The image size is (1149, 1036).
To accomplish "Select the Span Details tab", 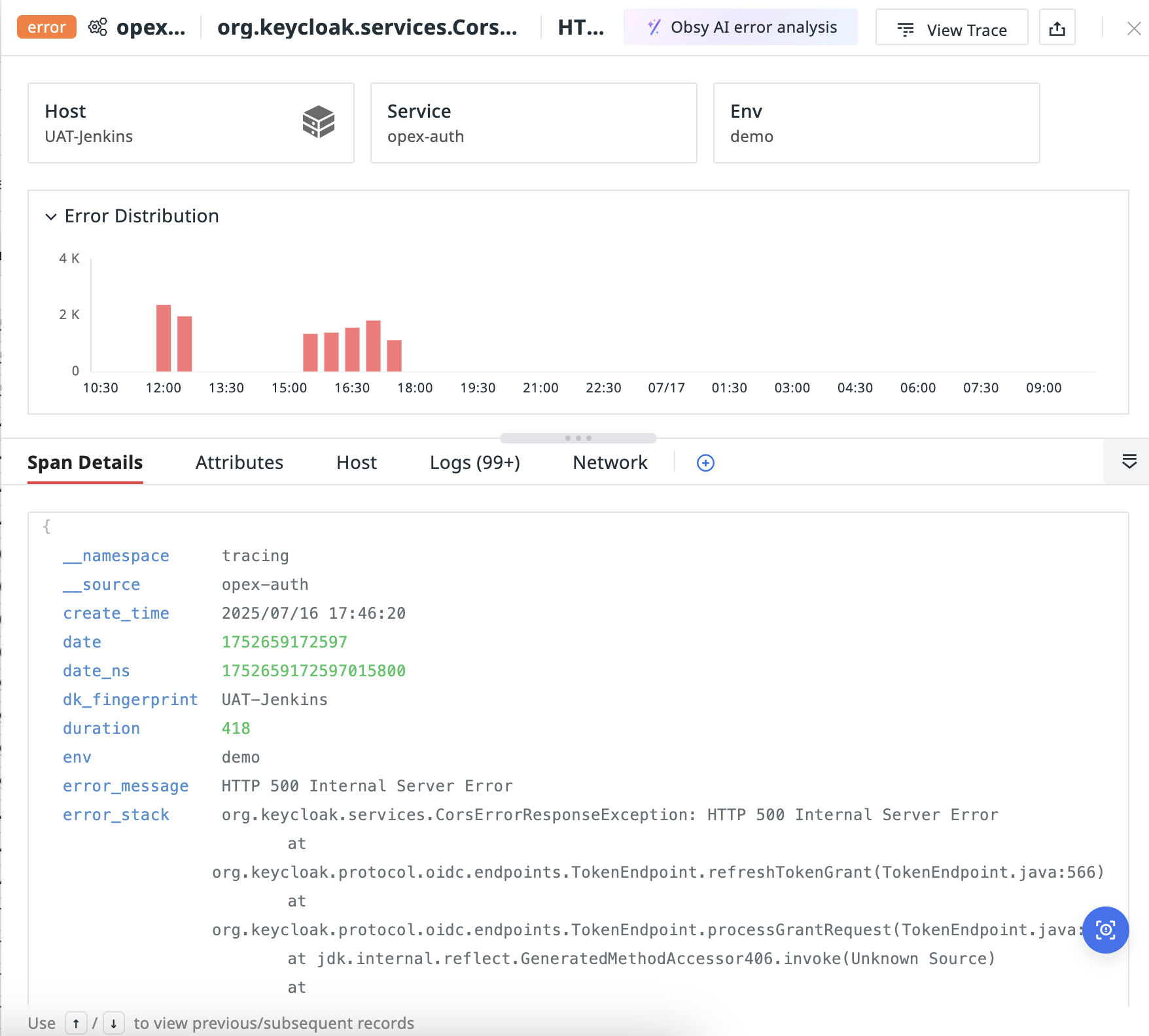I will pyautogui.click(x=85, y=463).
